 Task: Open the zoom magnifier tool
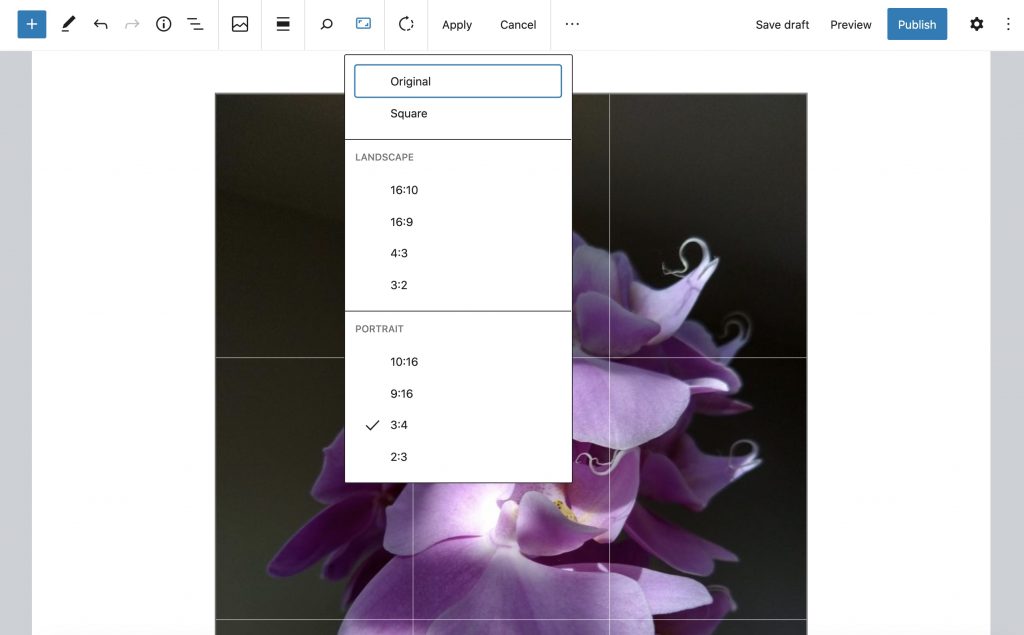point(327,24)
